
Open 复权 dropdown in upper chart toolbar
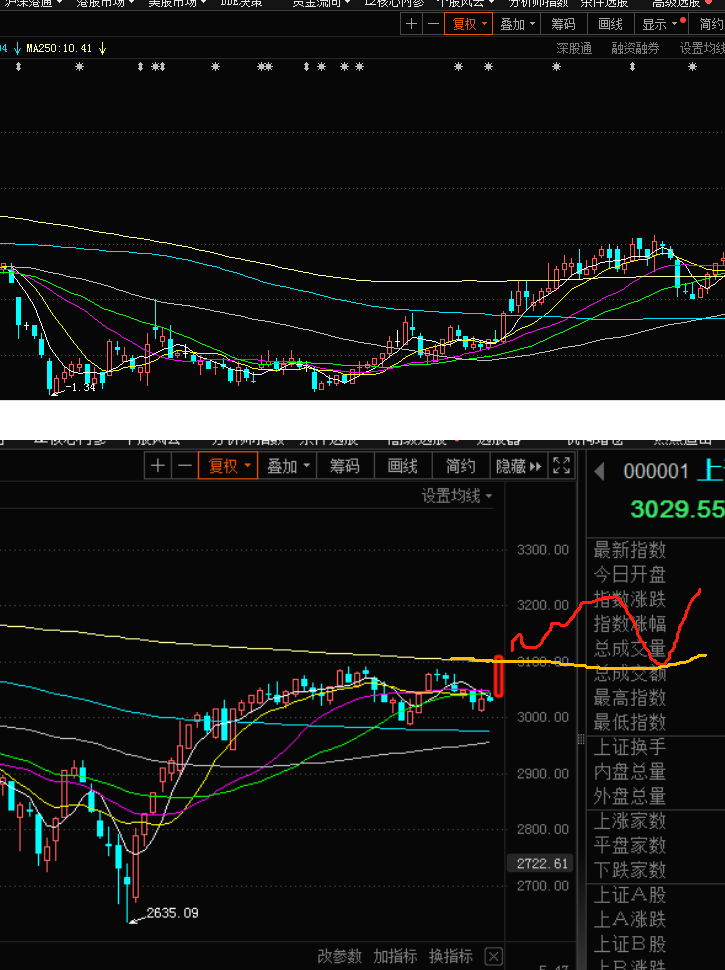pyautogui.click(x=469, y=24)
